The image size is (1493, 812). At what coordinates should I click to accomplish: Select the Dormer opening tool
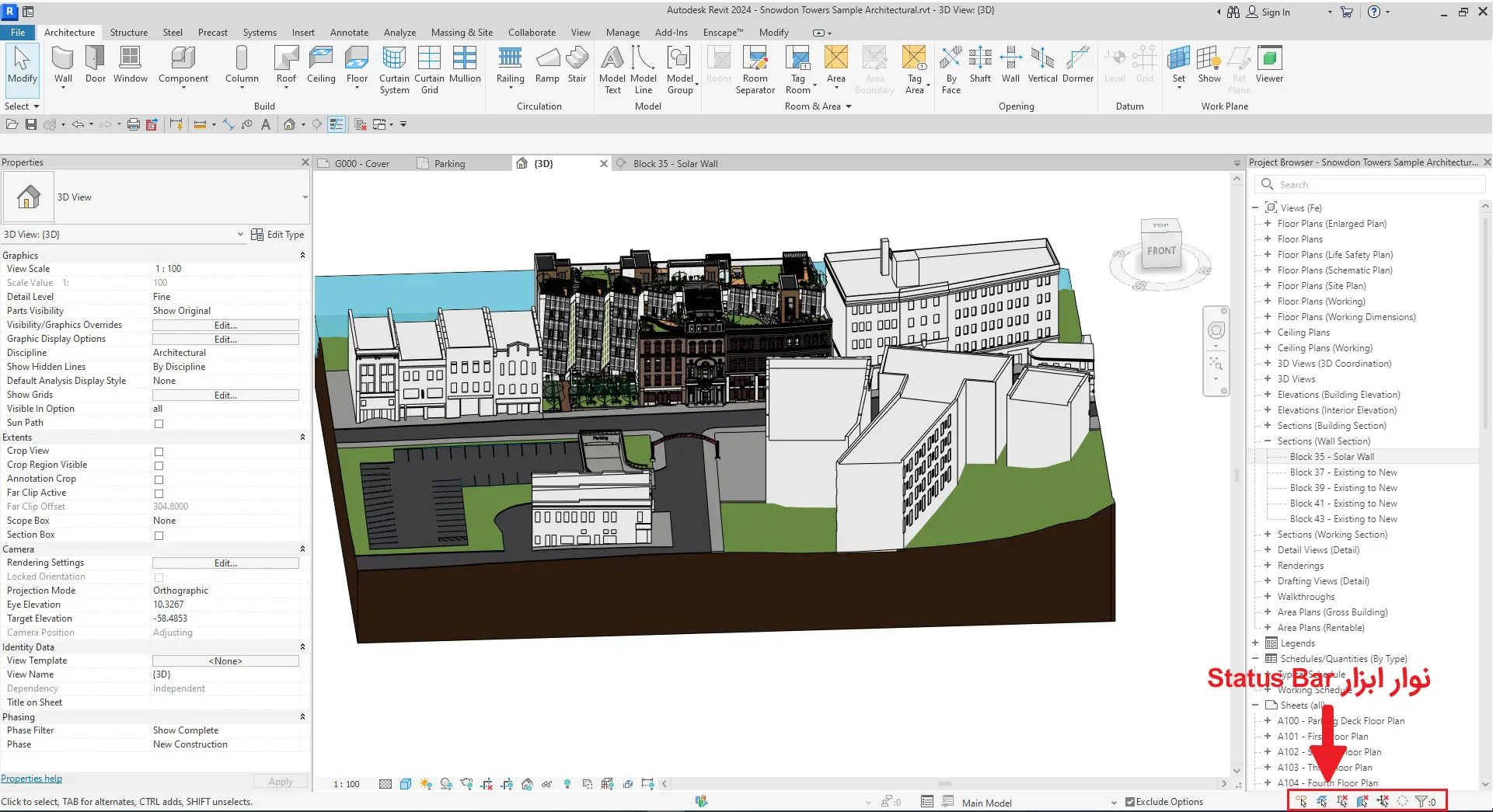coord(1078,66)
